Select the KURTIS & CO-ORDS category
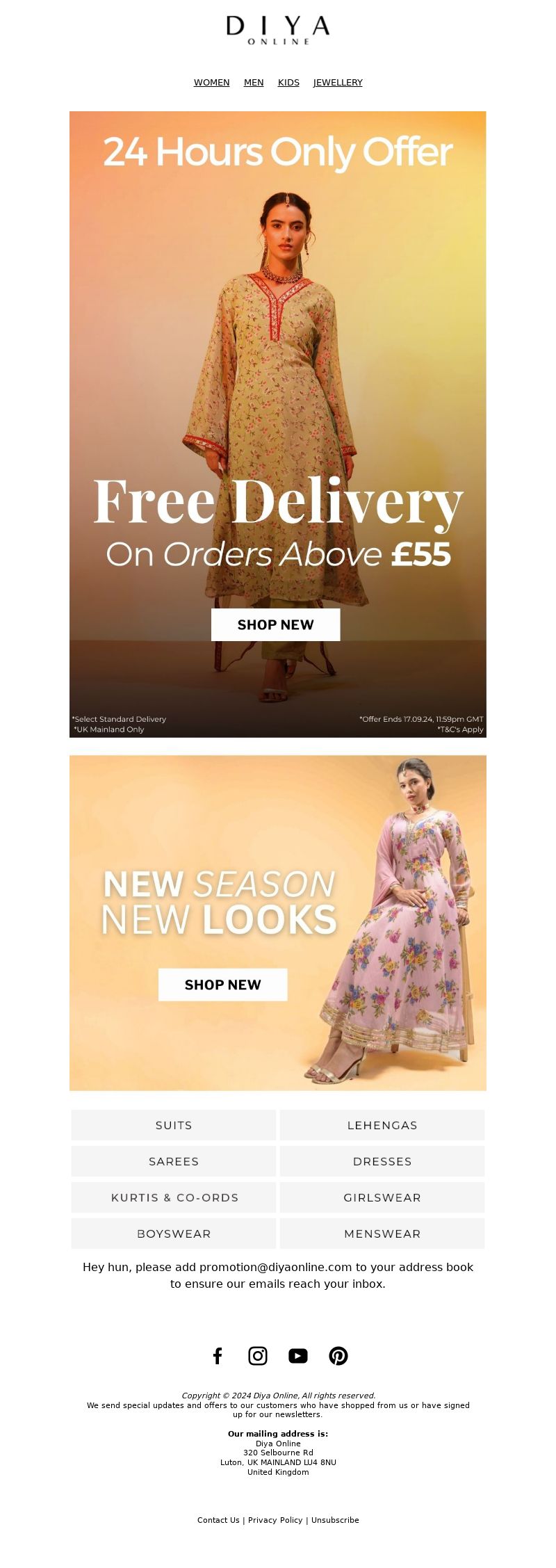Screen dimensions: 556x1568 [x=174, y=1197]
